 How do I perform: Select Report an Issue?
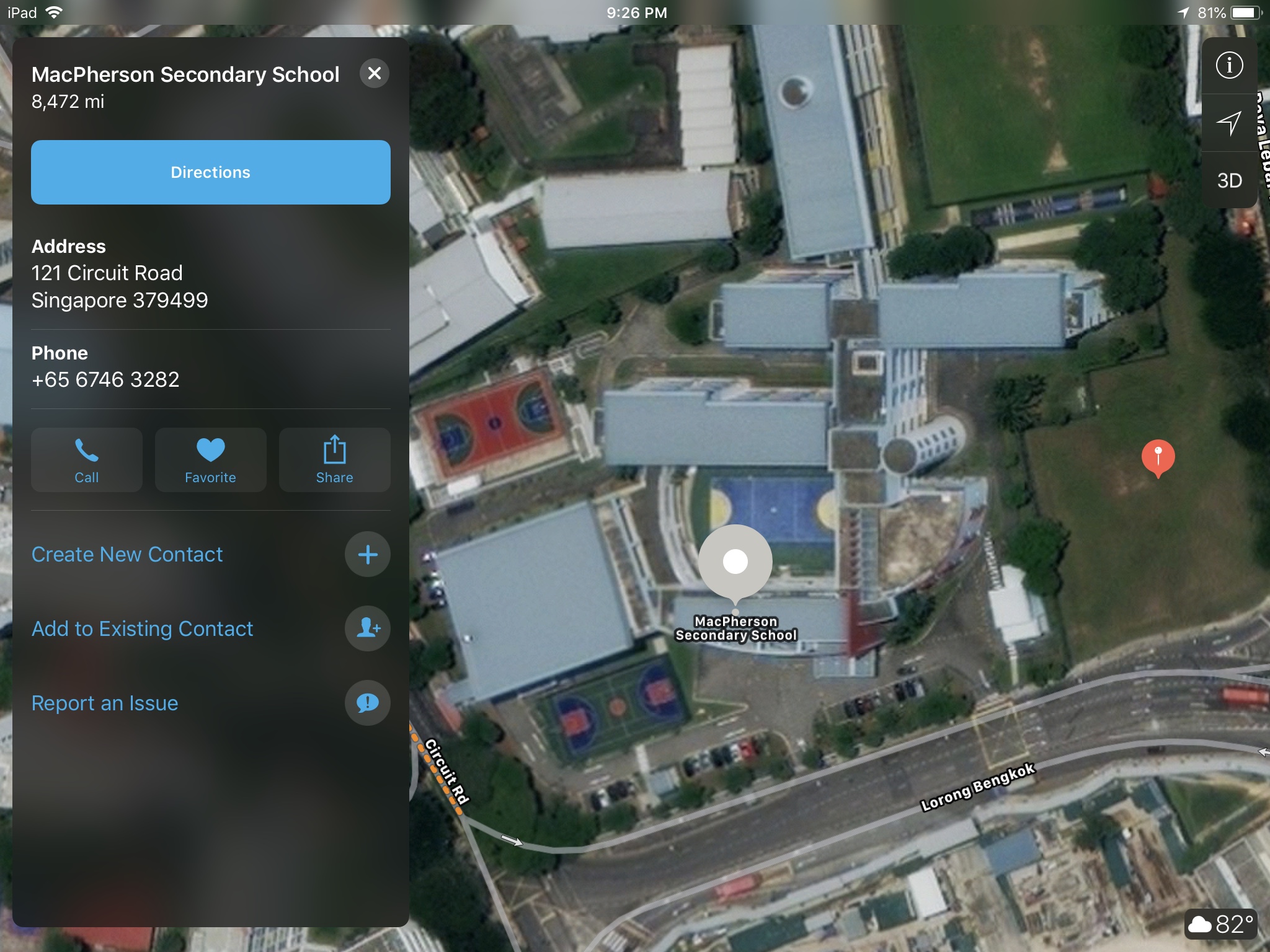(x=105, y=703)
